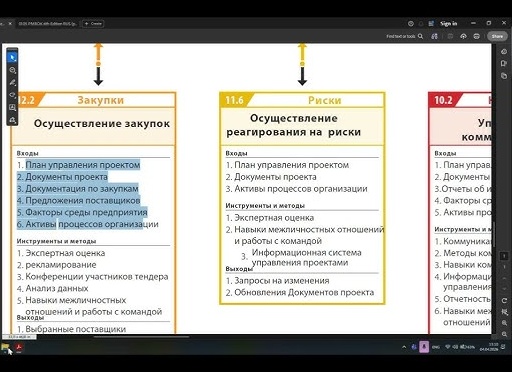Click 'Конференции участников тендера'
This screenshot has width=512, height=372.
tap(97, 277)
